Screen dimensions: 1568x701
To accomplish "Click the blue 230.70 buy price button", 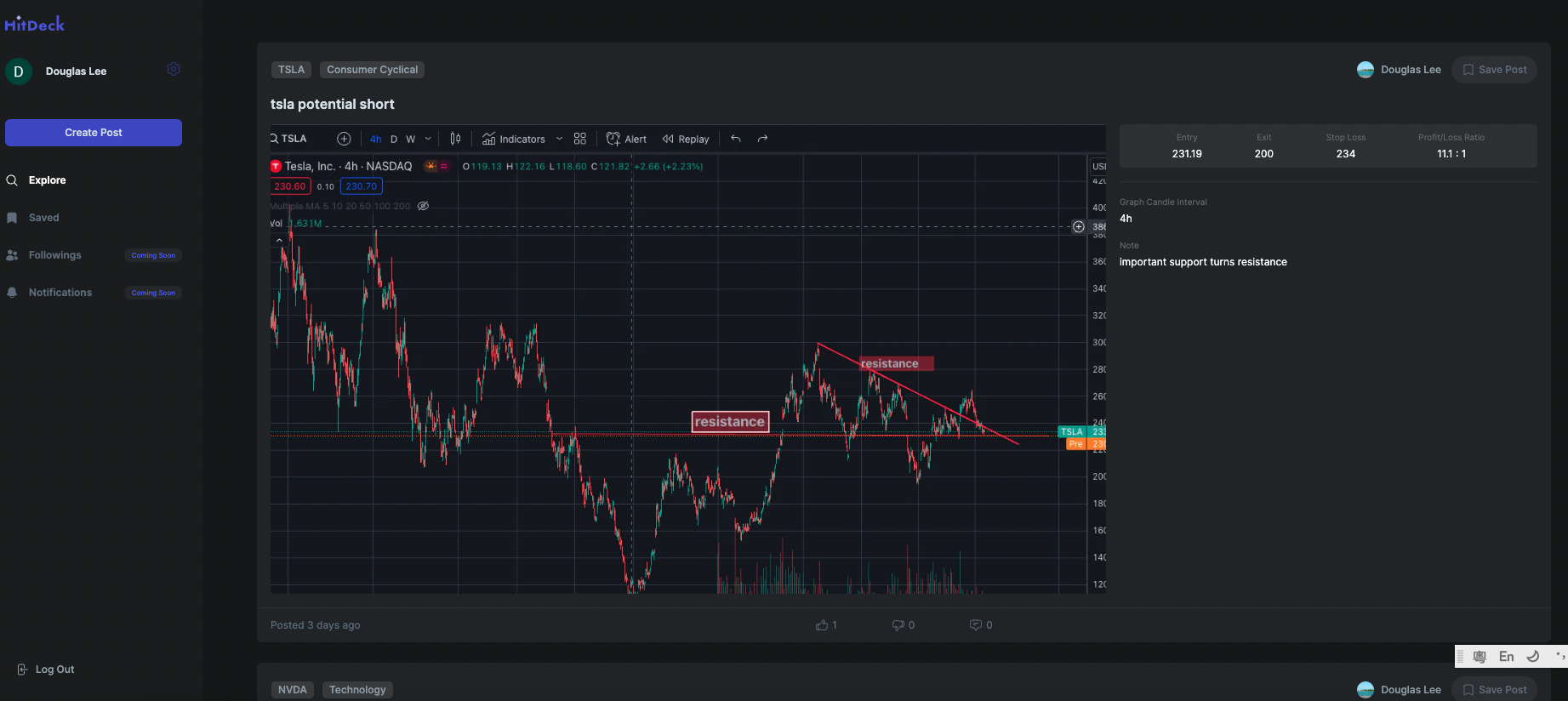I will point(361,186).
